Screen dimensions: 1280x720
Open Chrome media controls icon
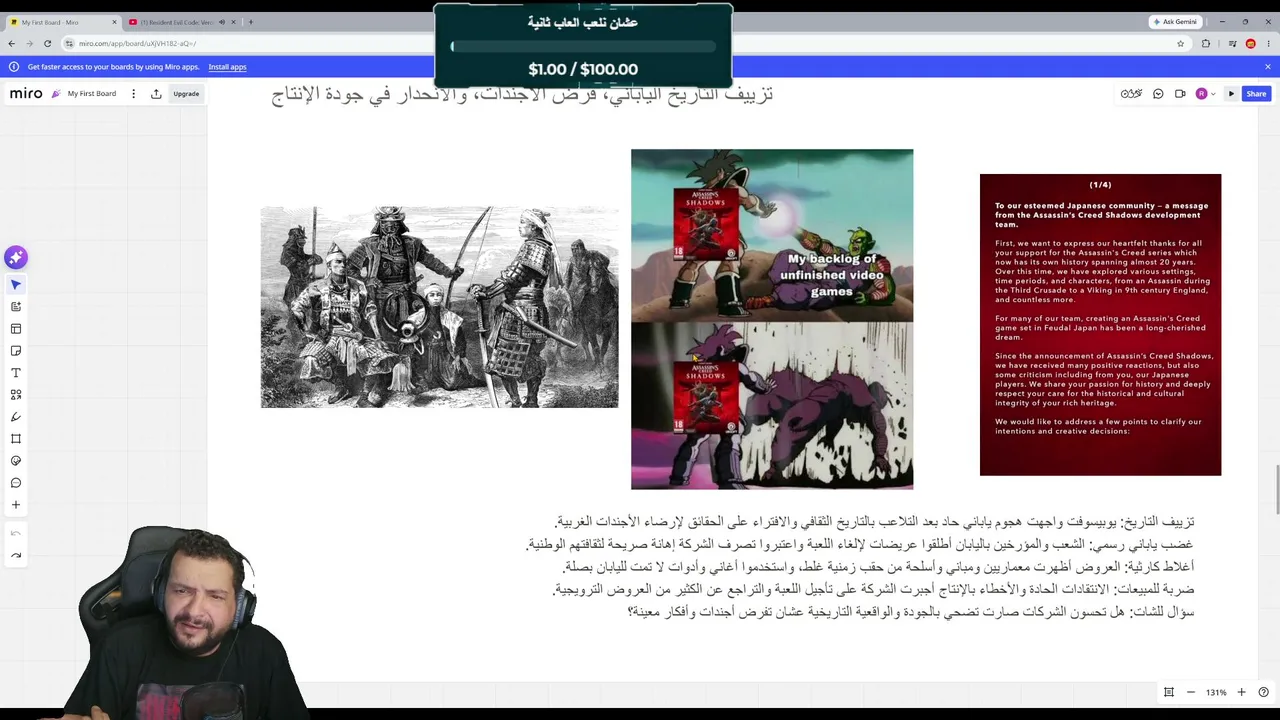pyautogui.click(x=1232, y=43)
